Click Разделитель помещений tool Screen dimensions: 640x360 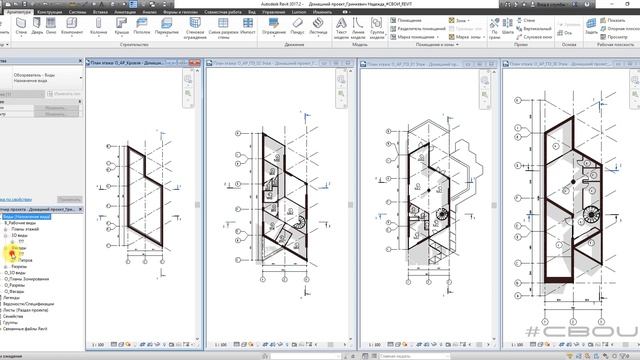click(x=418, y=29)
